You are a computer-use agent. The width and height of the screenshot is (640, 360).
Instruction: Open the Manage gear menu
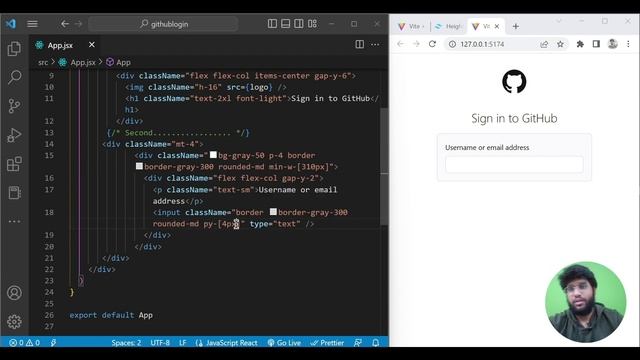14,322
